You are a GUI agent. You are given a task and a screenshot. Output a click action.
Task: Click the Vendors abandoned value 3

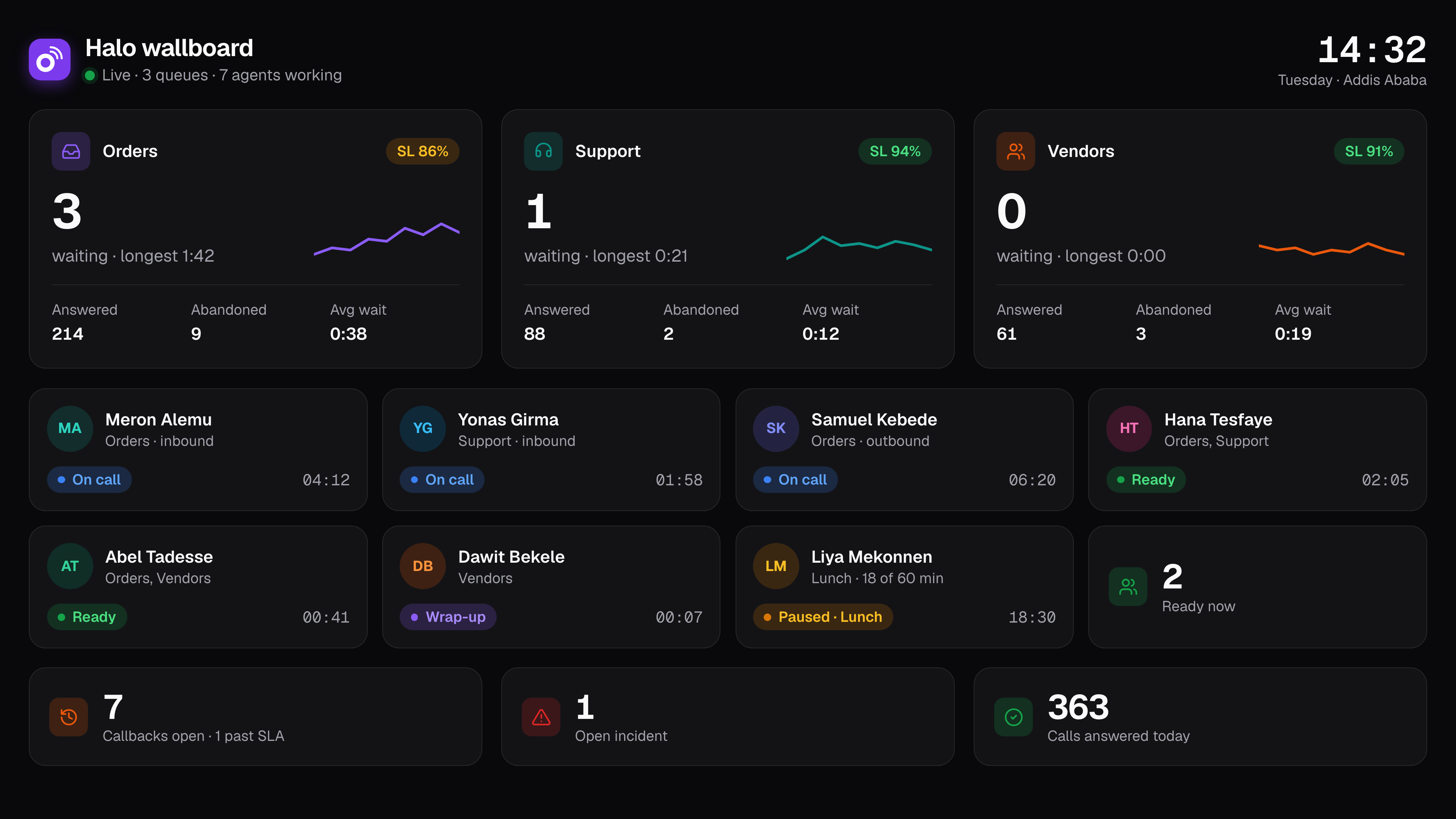[x=1141, y=334]
